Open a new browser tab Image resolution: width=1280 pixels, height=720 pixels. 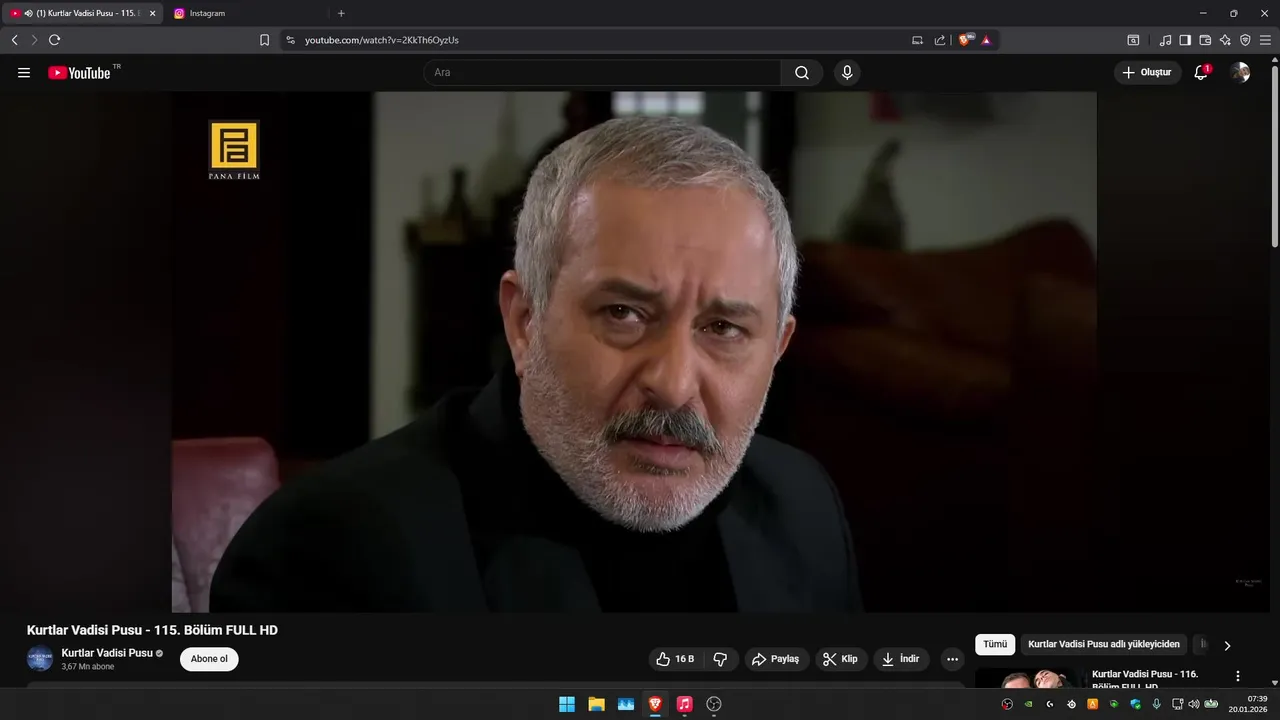tap(341, 13)
